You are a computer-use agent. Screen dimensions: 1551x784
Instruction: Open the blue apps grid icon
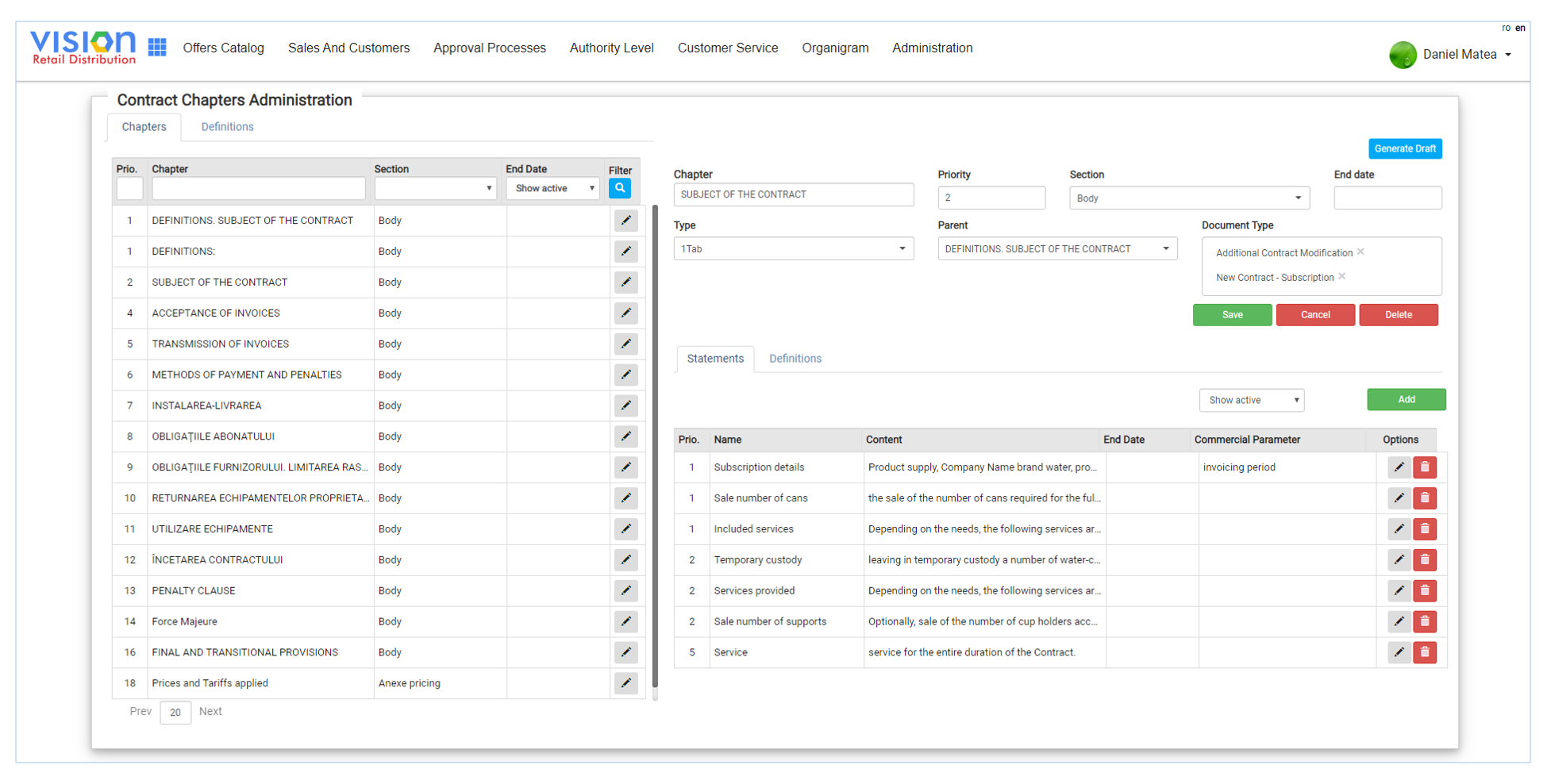point(157,48)
